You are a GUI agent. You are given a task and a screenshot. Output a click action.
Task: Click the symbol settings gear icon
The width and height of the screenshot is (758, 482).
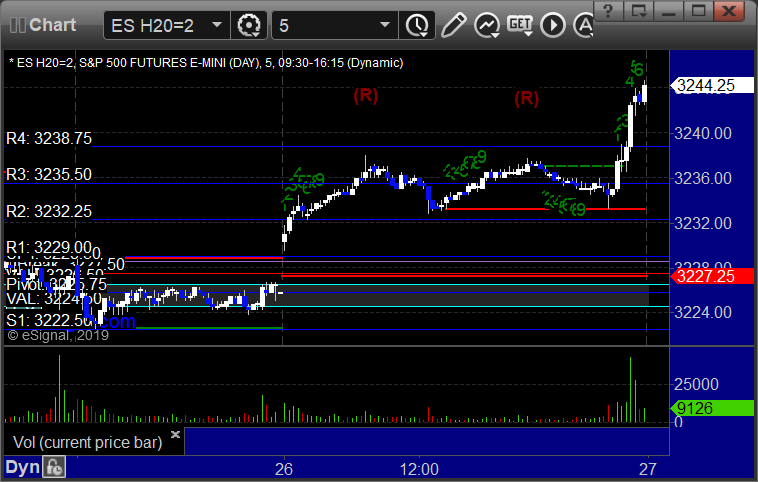click(x=249, y=25)
